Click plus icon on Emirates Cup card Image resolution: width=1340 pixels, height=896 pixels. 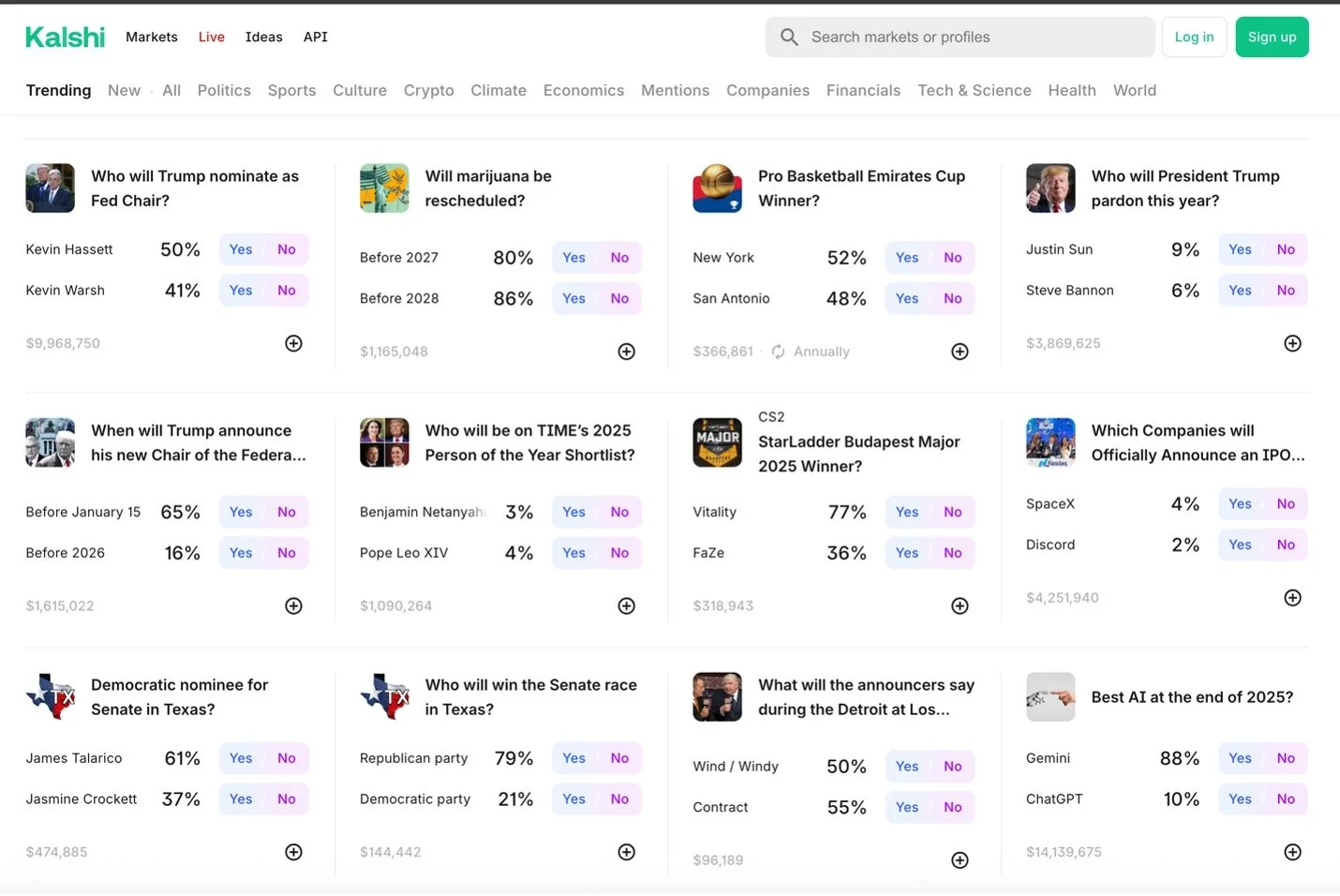(x=960, y=351)
